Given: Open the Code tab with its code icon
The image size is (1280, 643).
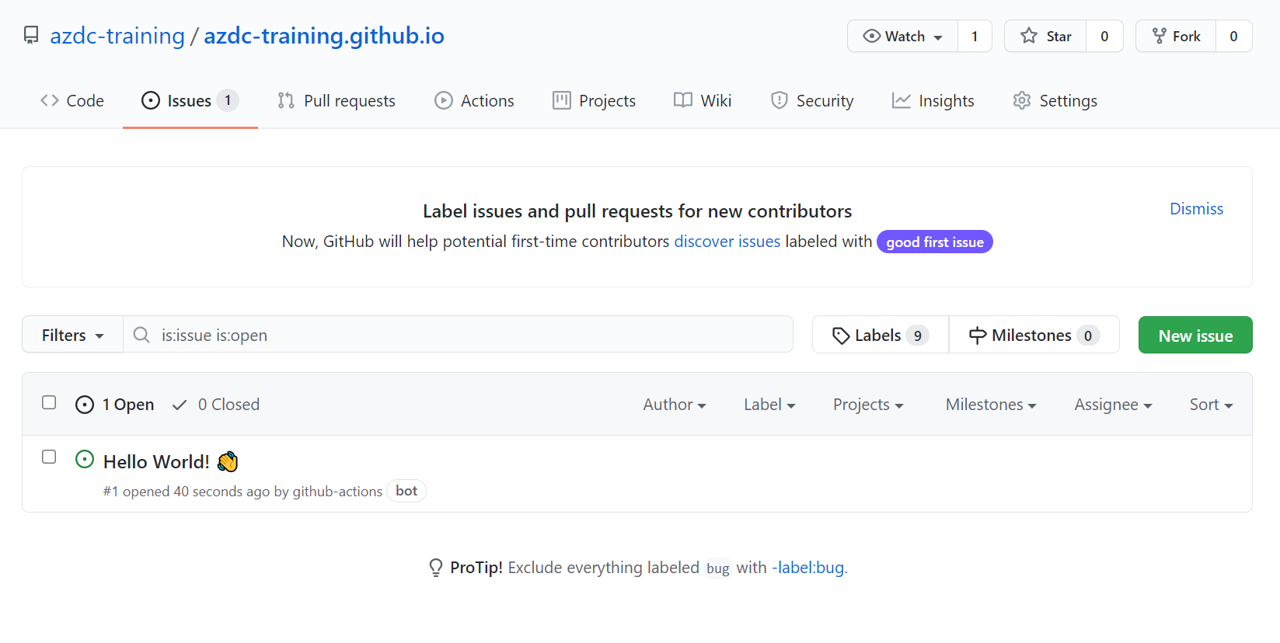Looking at the screenshot, I should coord(48,100).
